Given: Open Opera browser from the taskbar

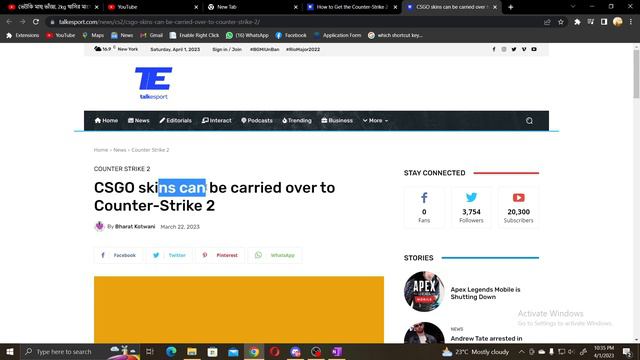Looking at the screenshot, I should coord(275,351).
